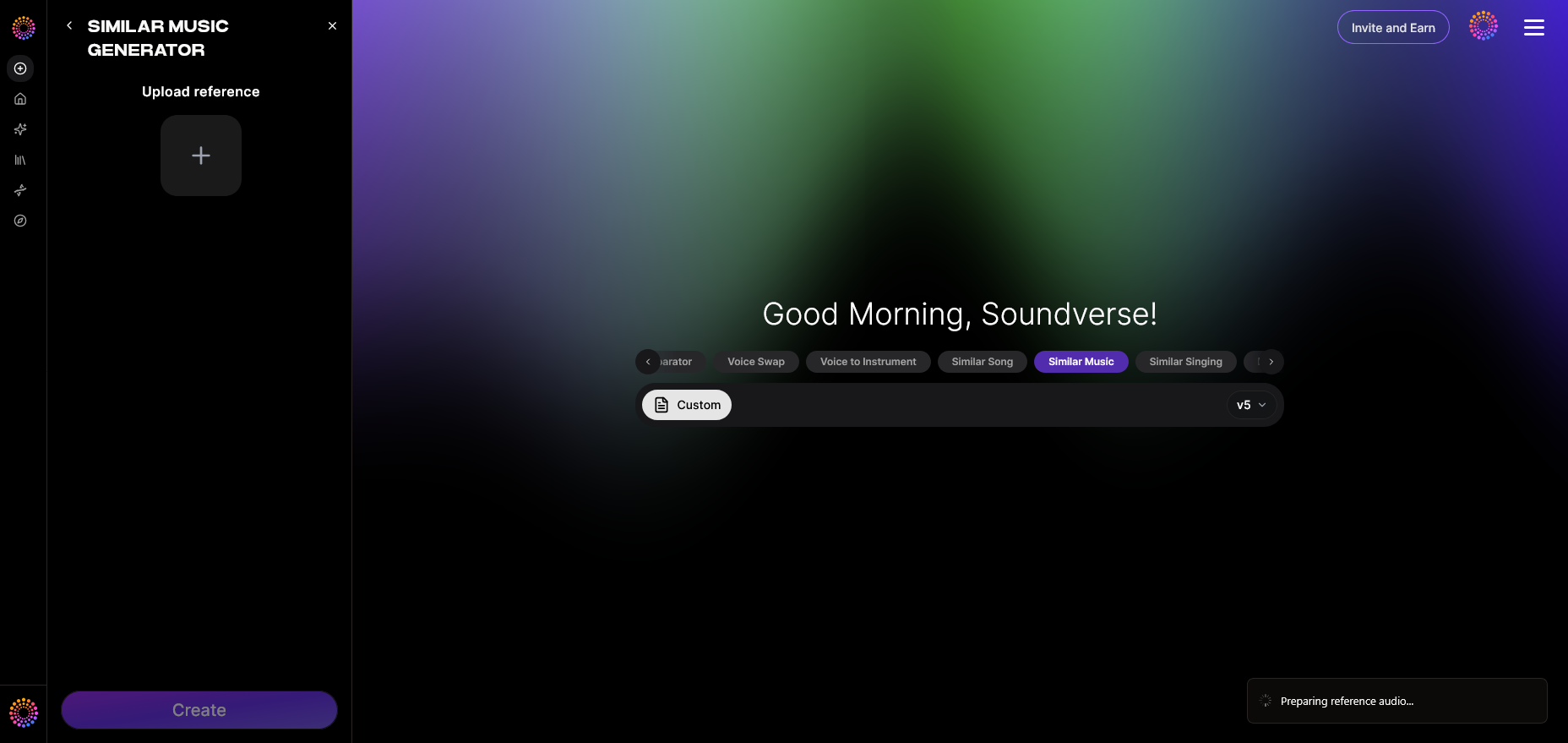
Task: Click Invite and Earn button
Action: 1393,28
